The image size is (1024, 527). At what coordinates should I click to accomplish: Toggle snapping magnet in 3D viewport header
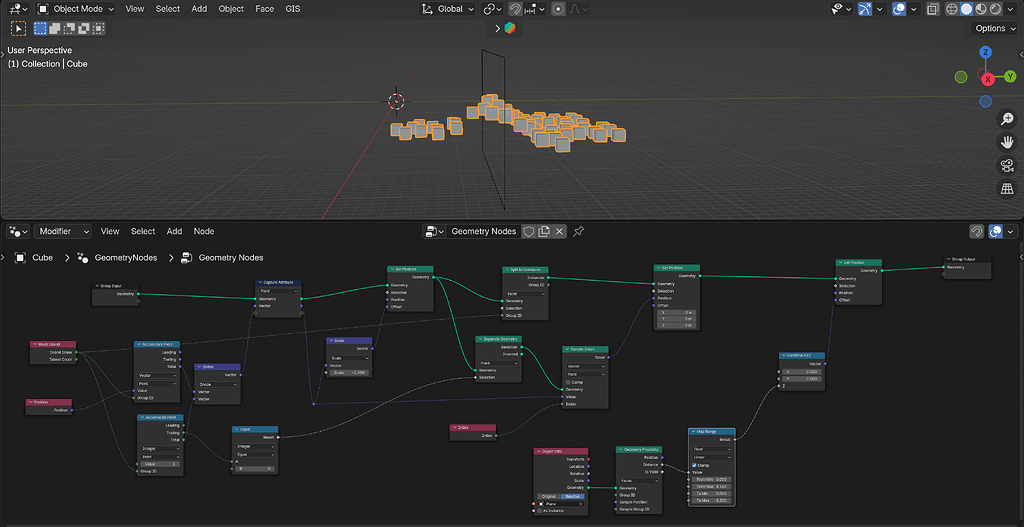515,9
